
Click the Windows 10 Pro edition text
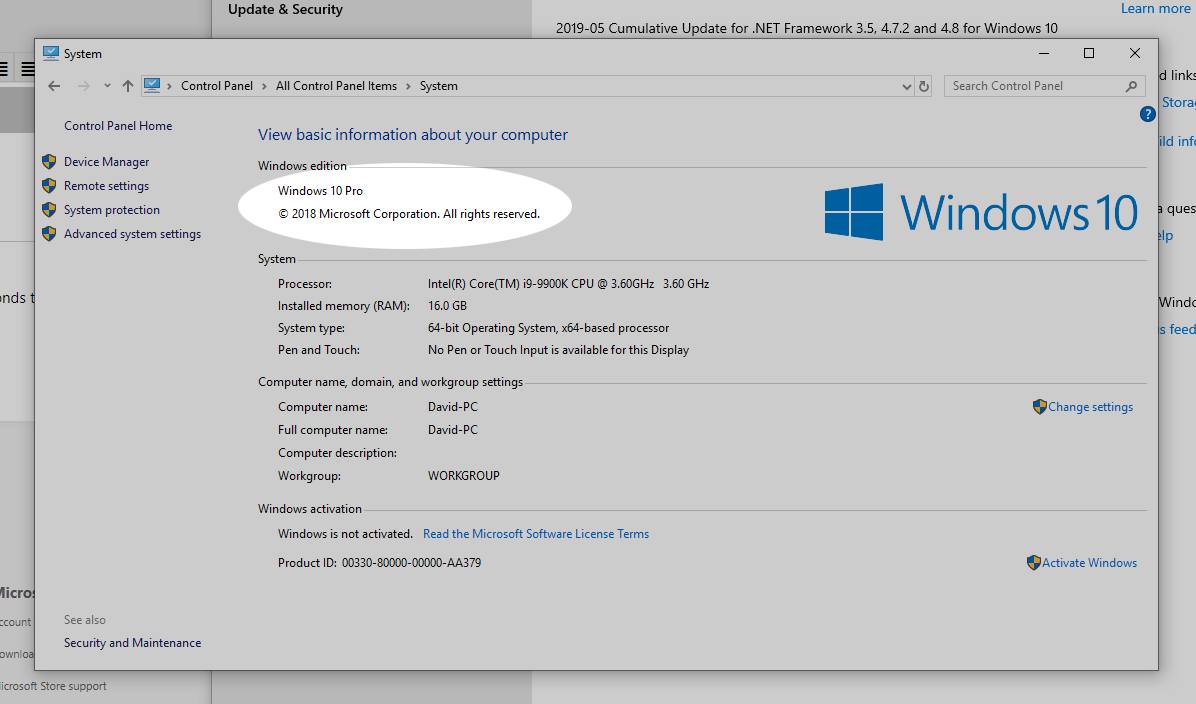(x=320, y=191)
